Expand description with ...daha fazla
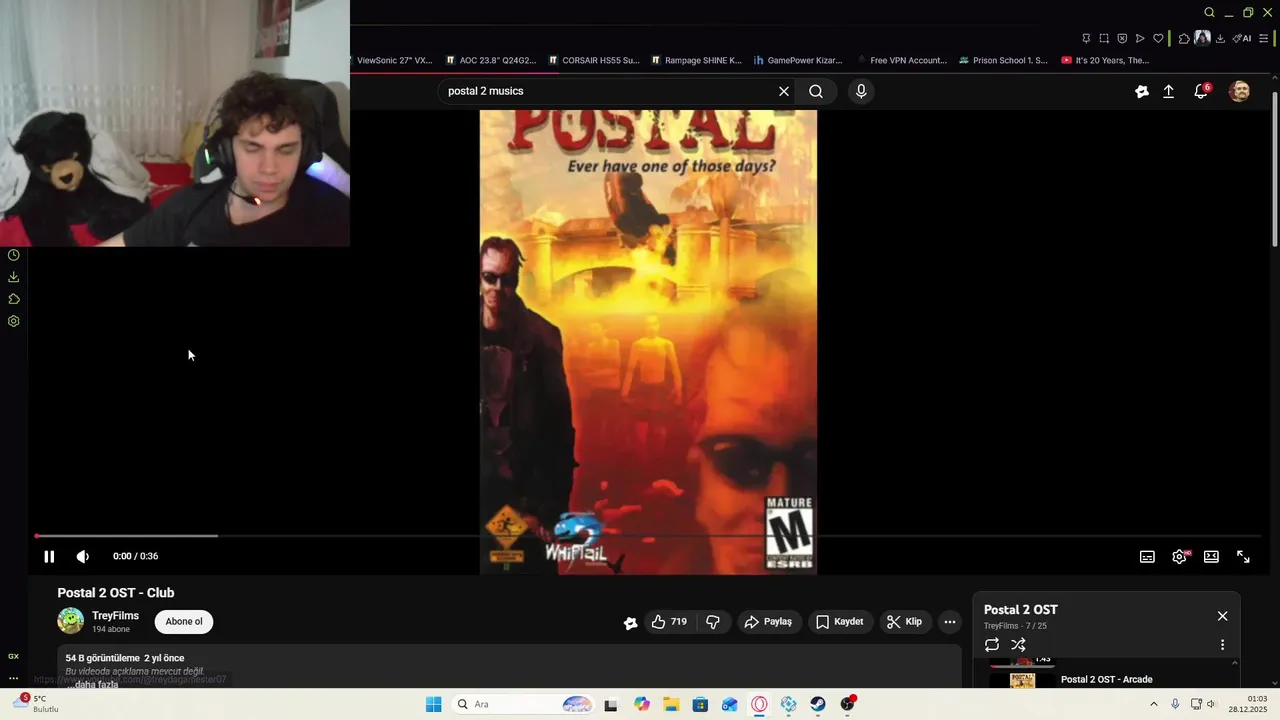Image resolution: width=1280 pixels, height=720 pixels. [92, 684]
